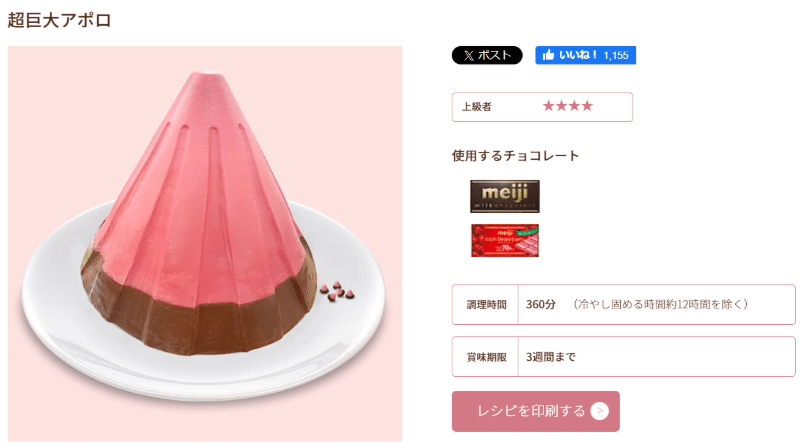Click the thumbs-up icon in like button
Viewport: 803px width, 447px height.
548,55
